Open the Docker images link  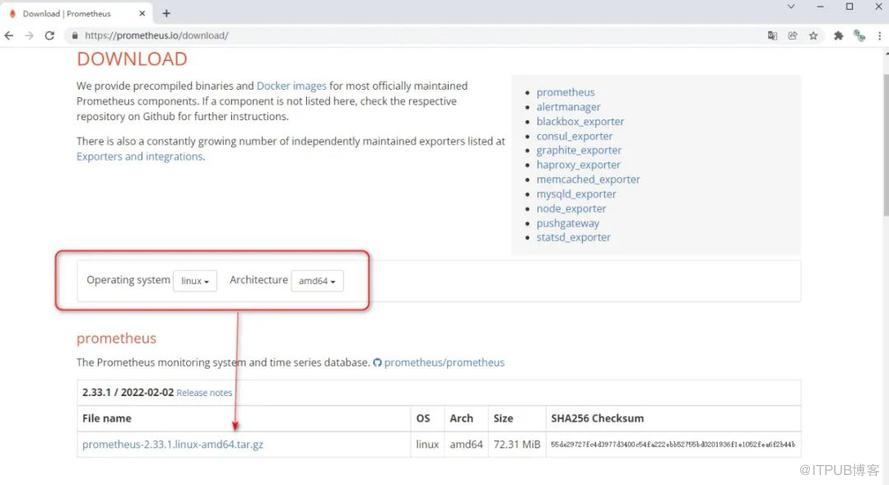291,86
